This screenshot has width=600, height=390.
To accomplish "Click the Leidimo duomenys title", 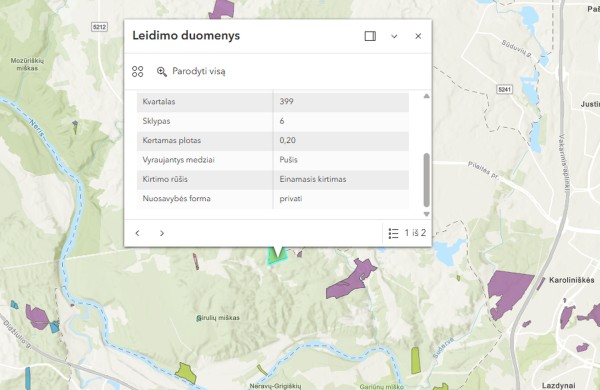I will 186,36.
